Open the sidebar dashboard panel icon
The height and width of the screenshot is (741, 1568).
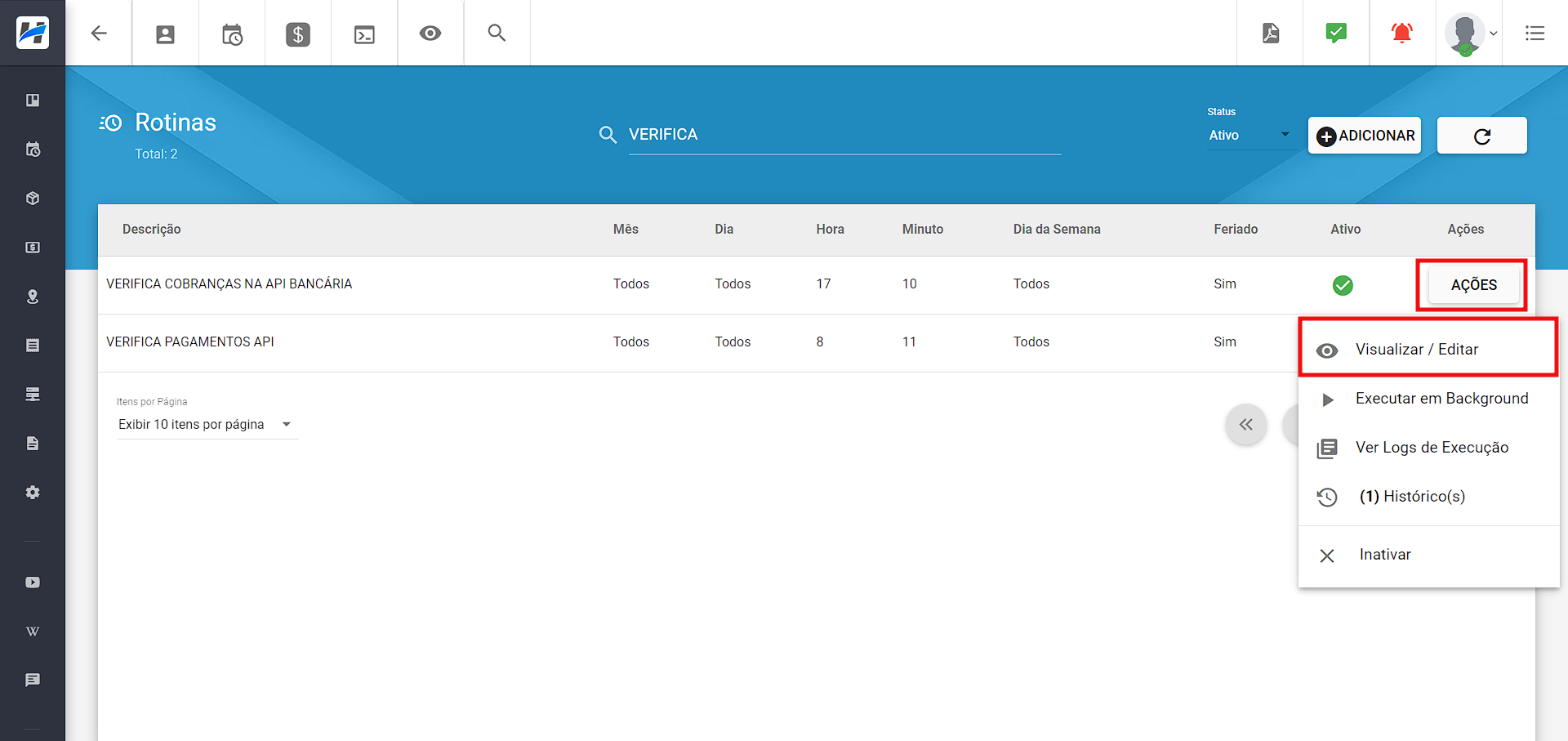[x=33, y=100]
